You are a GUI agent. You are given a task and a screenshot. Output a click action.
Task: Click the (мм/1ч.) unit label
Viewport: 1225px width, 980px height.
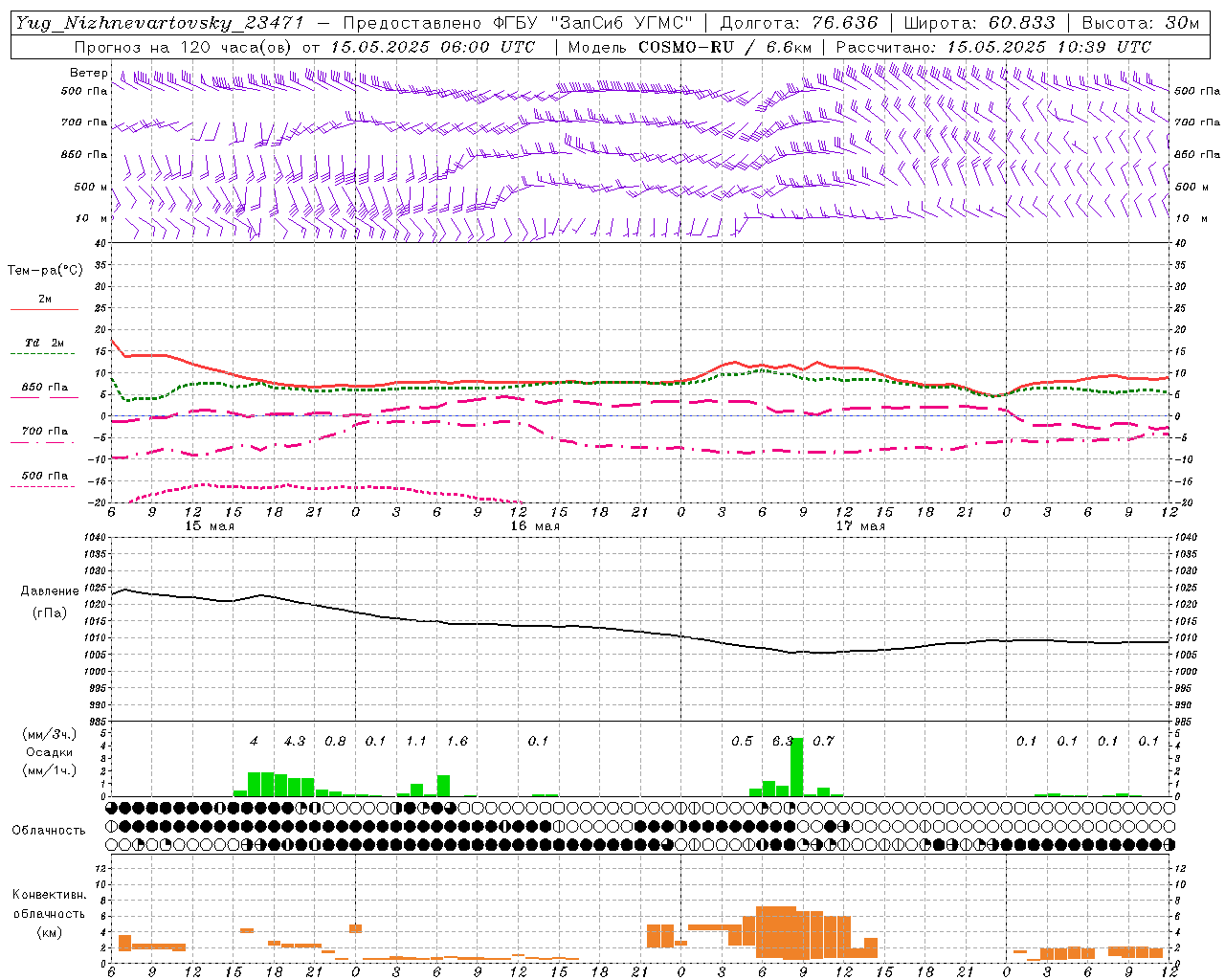(x=50, y=770)
